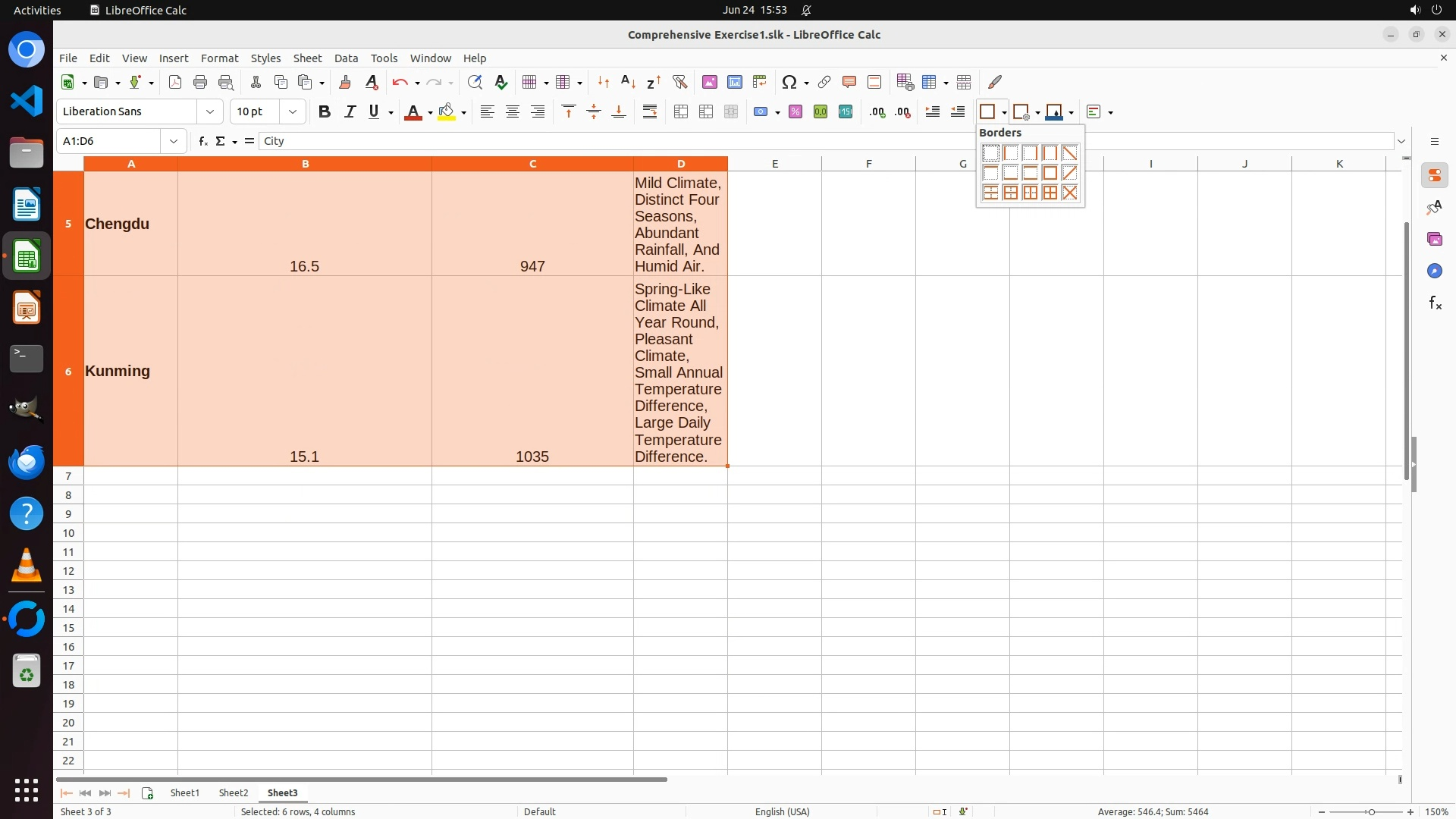Click in the formula input line
The height and width of the screenshot is (819, 1456).
click(607, 141)
